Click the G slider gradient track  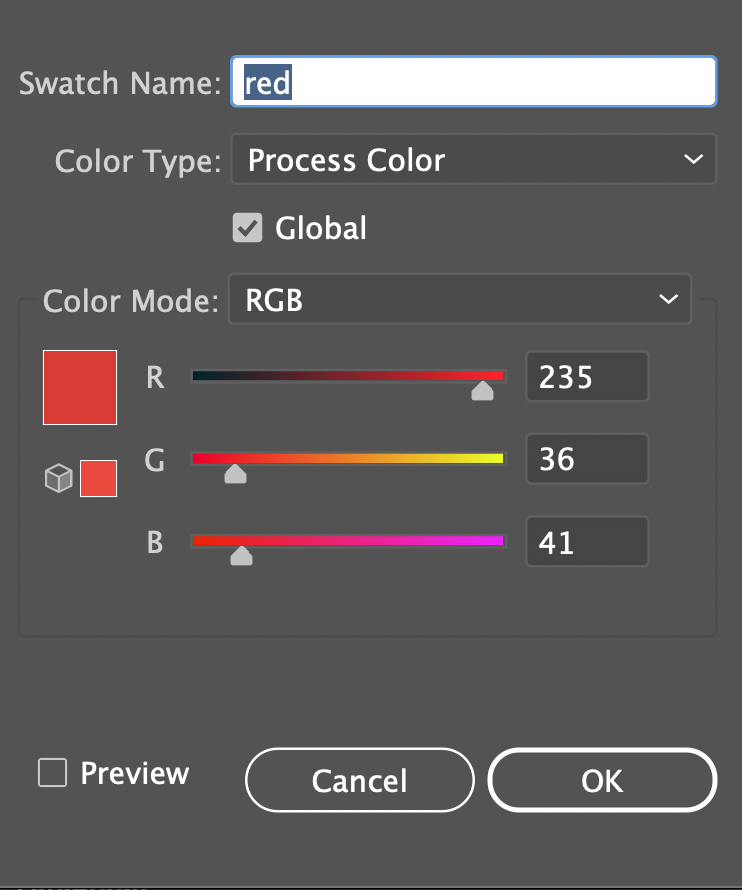click(x=350, y=458)
